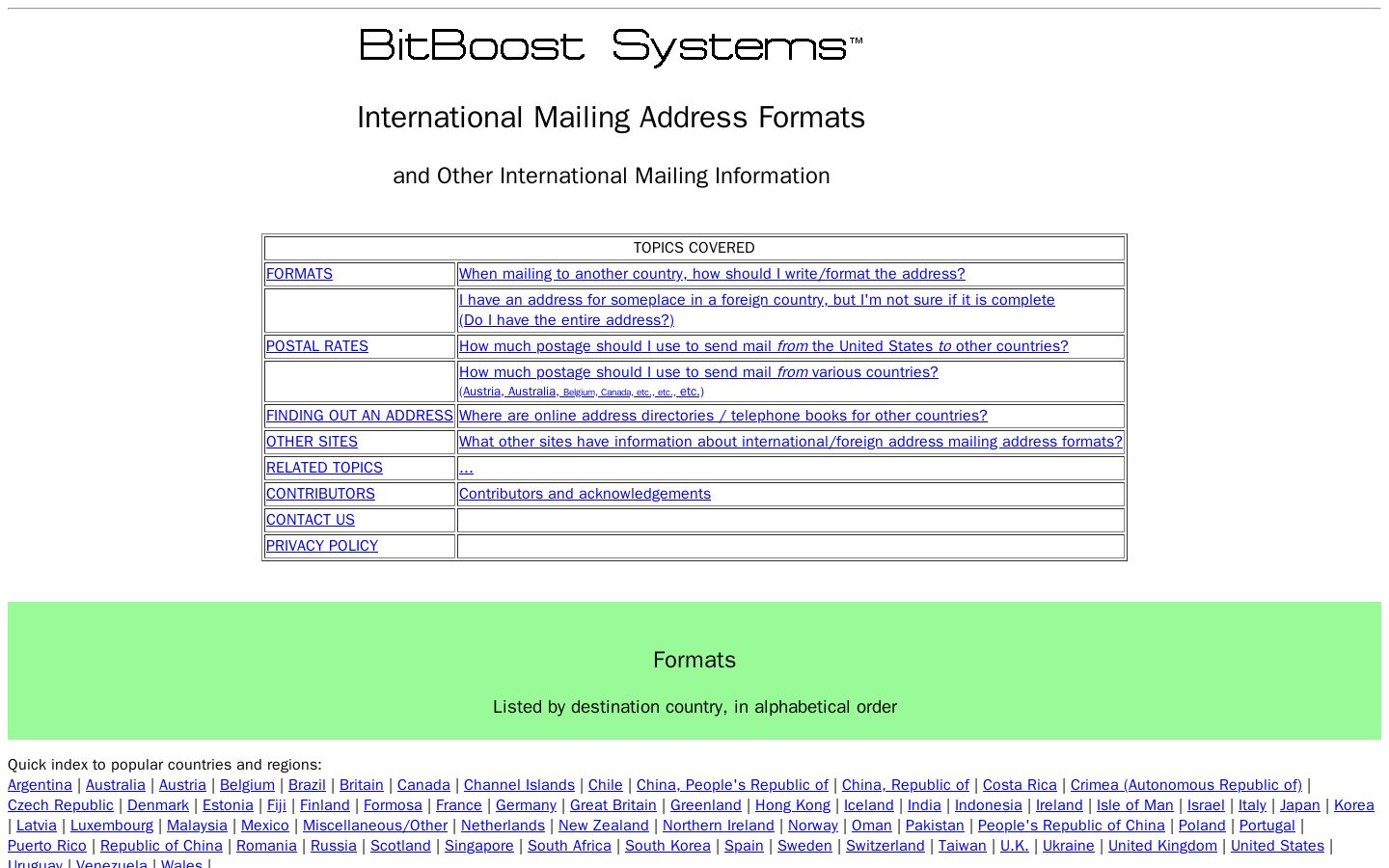
Task: Open 'What other sites have information' link
Action: (x=791, y=442)
